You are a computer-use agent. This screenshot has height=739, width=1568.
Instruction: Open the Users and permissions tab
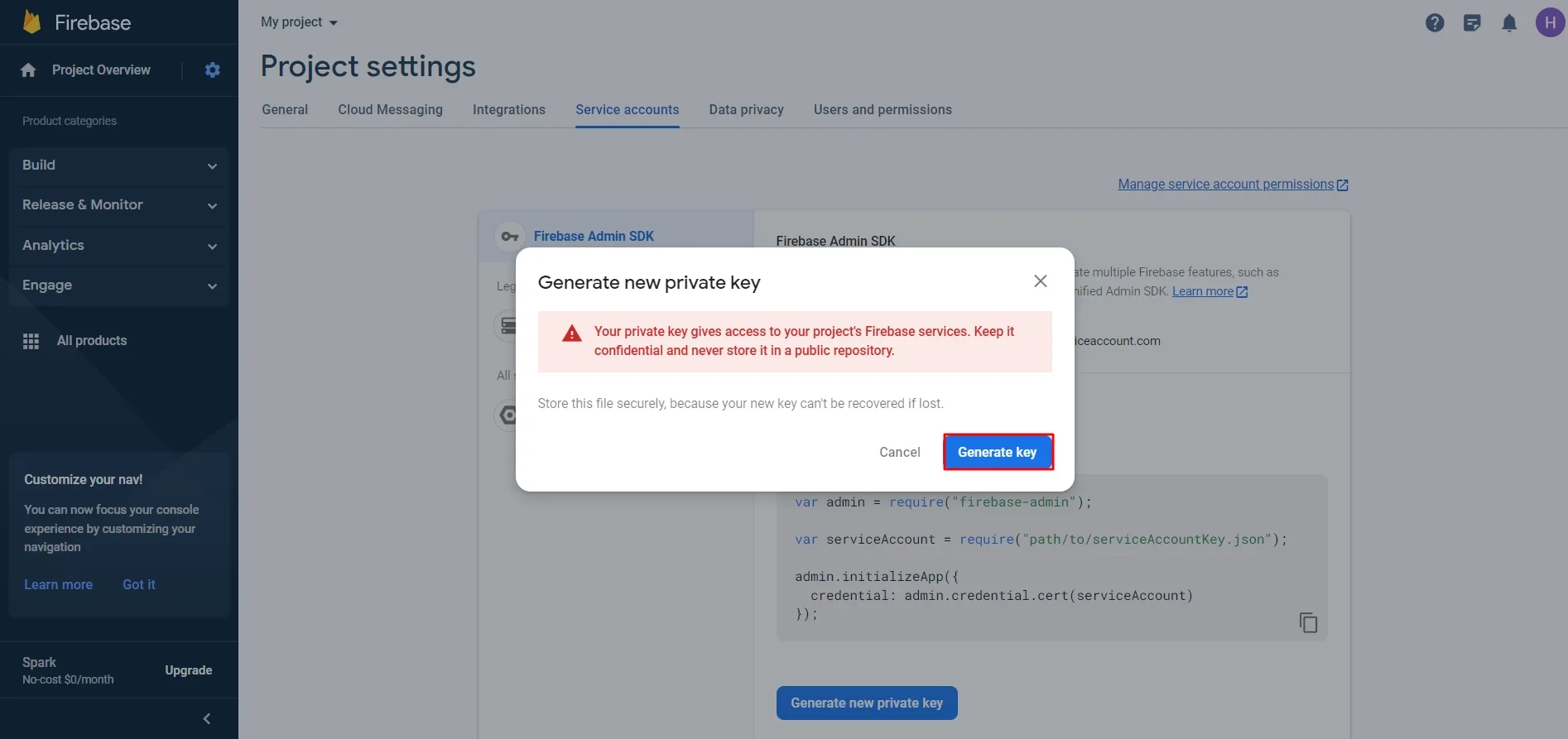[883, 110]
